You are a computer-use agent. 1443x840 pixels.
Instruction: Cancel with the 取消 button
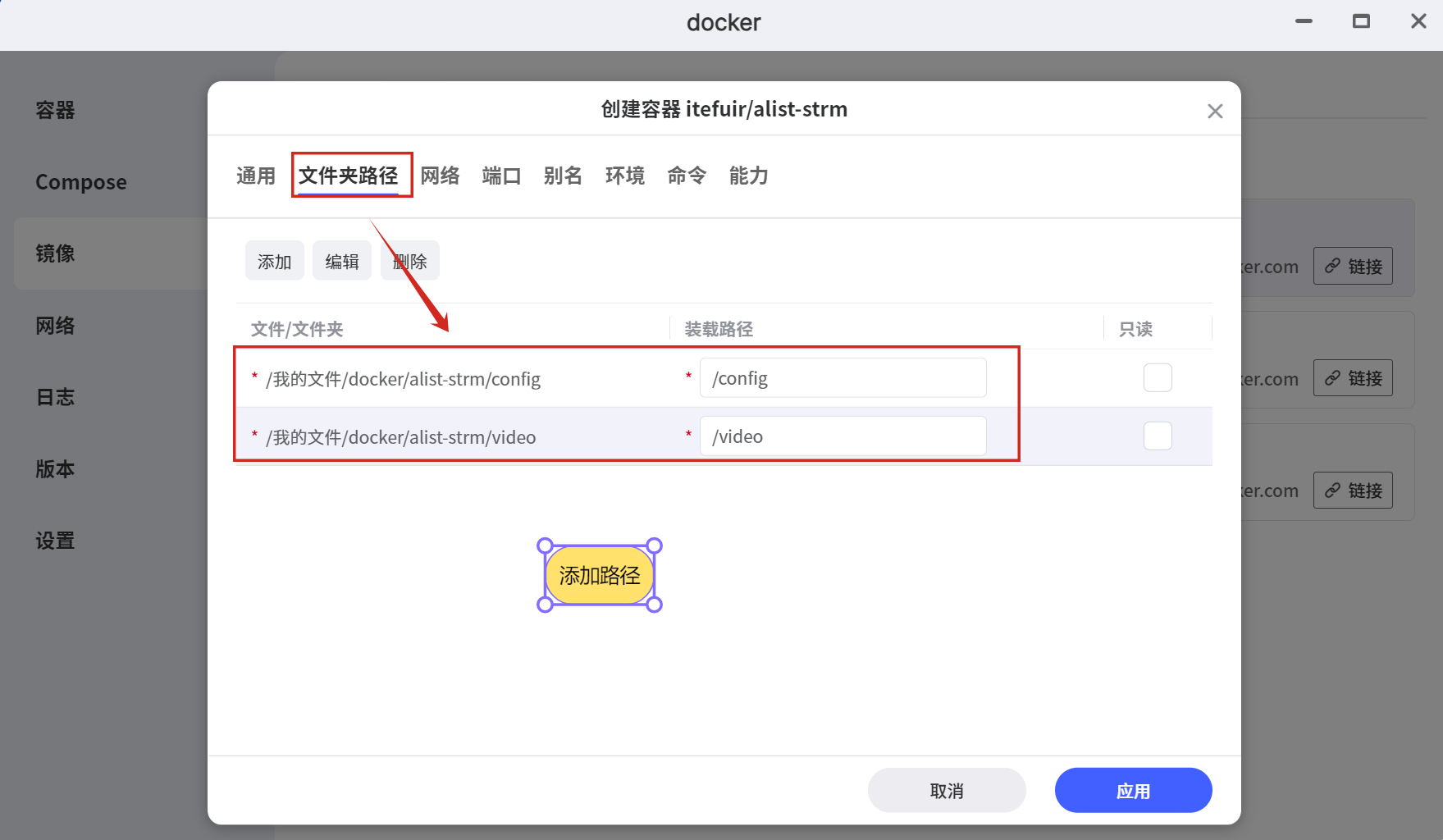946,791
